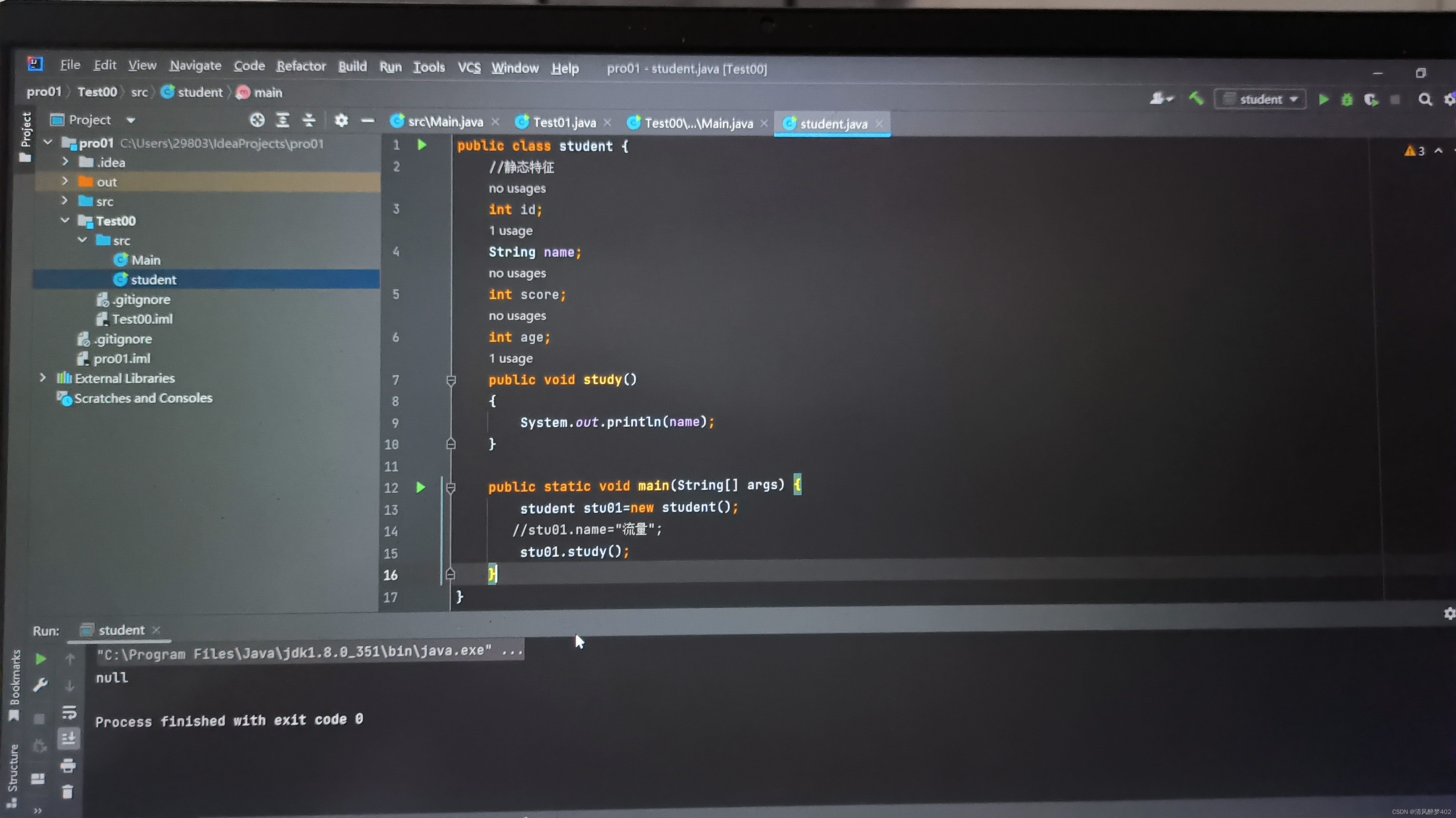The width and height of the screenshot is (1456, 818).
Task: Jump to the previous highlighted error with the up arrow
Action: [x=1438, y=151]
